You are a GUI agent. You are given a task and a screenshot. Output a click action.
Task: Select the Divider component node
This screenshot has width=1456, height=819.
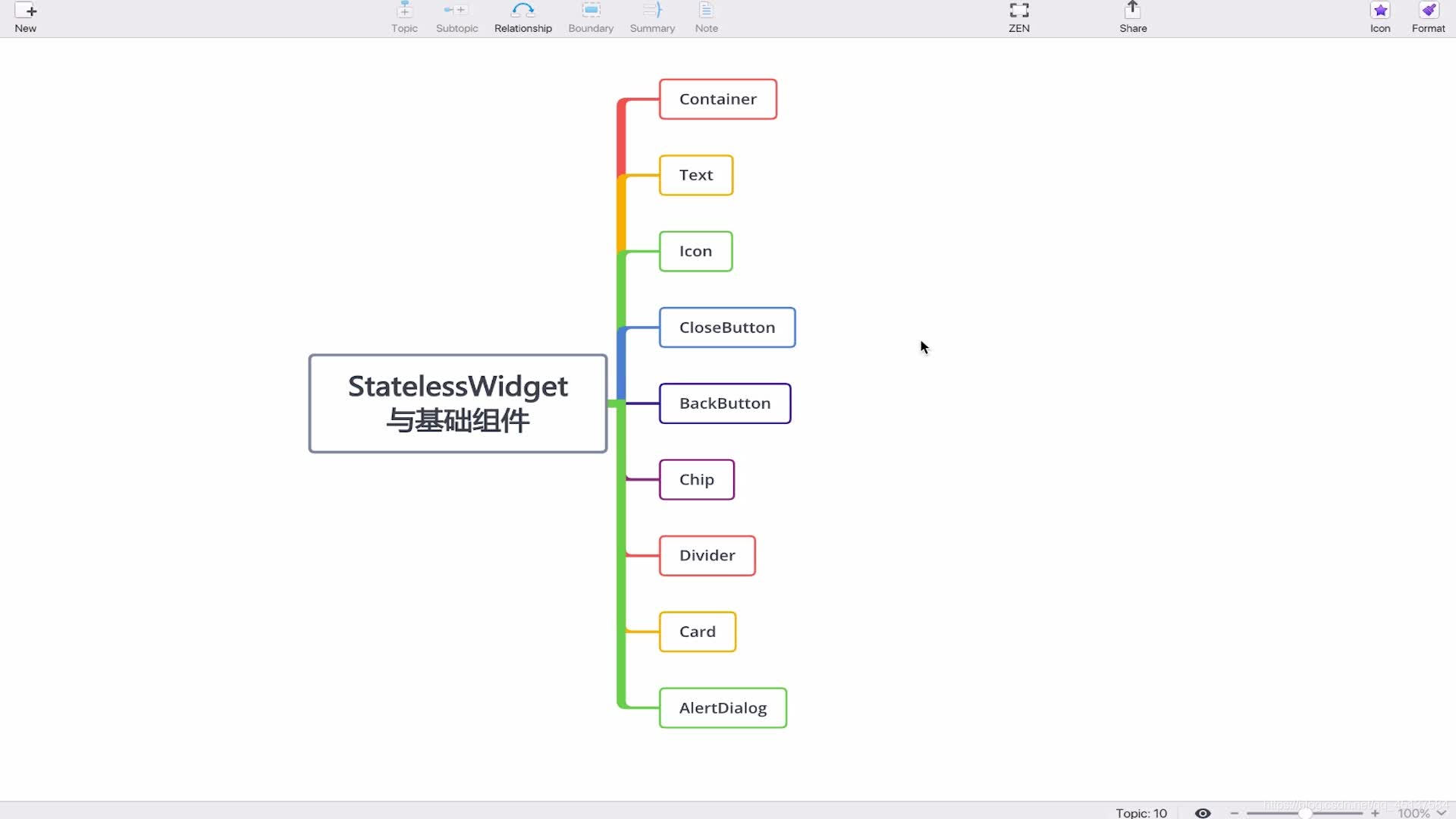pos(707,555)
